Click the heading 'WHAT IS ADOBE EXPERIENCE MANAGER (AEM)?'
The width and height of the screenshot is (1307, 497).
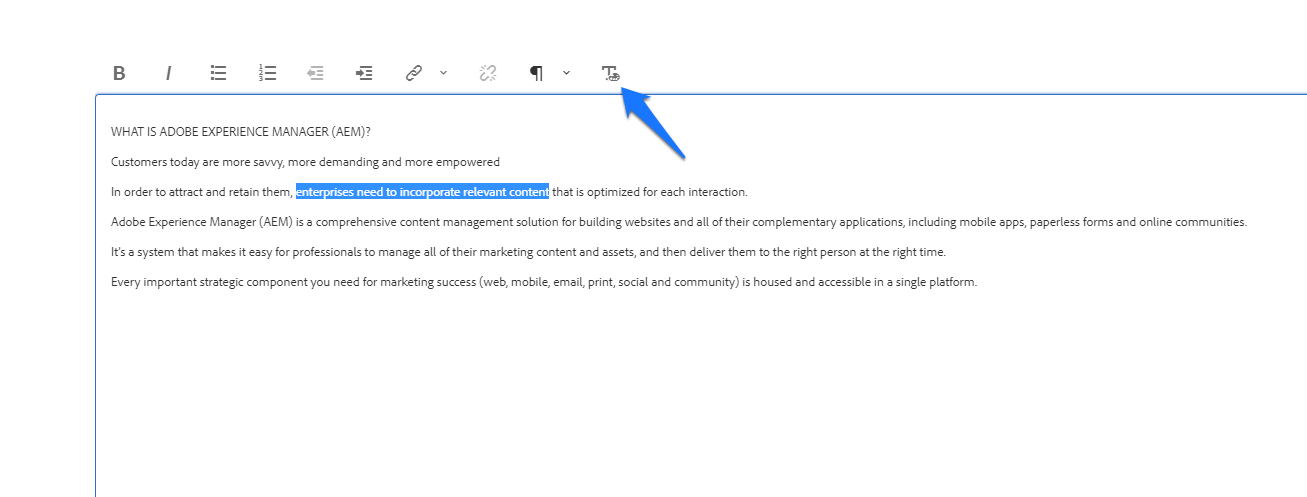[241, 132]
